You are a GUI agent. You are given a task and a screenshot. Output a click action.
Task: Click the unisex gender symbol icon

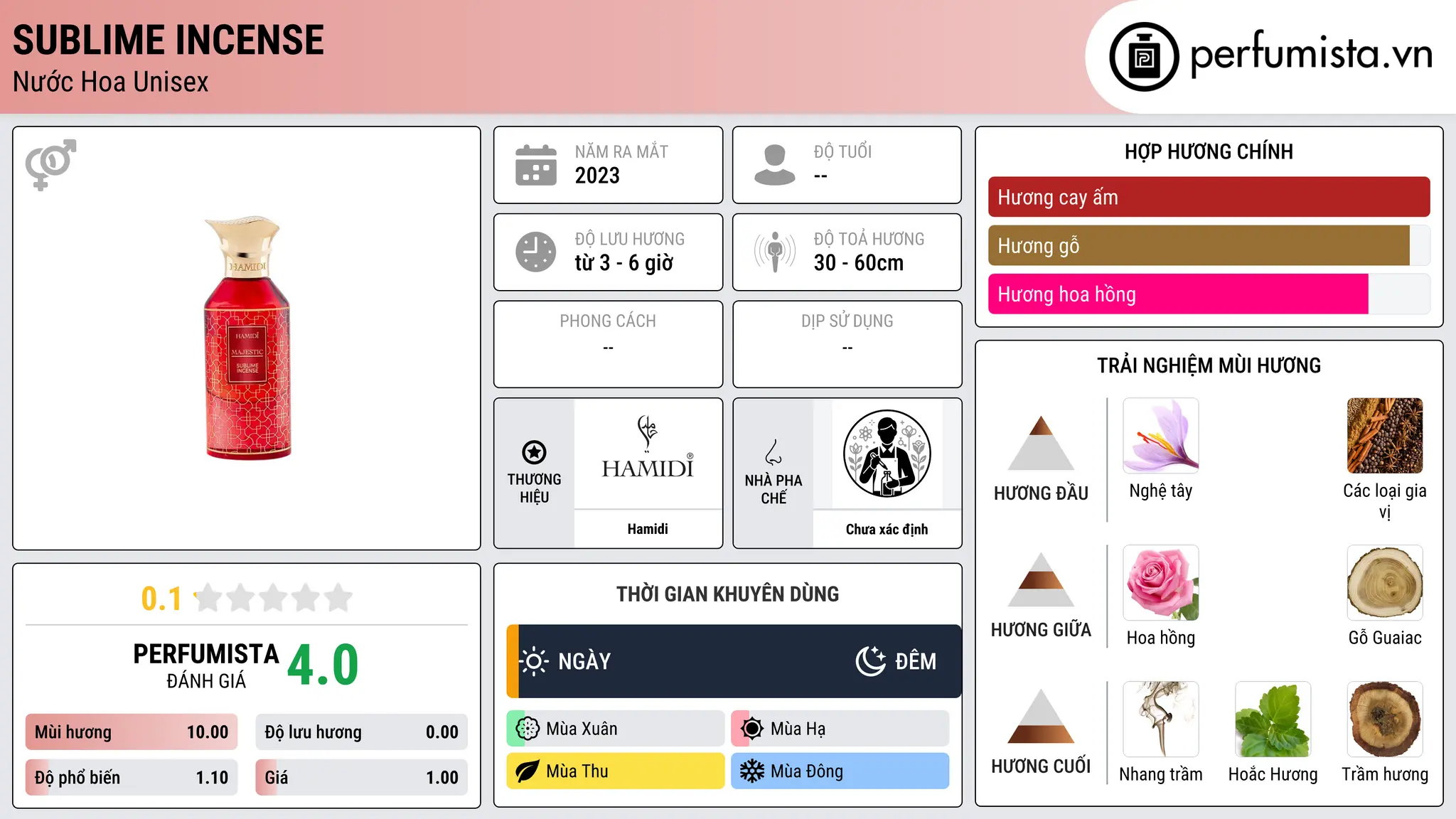pos(50,164)
